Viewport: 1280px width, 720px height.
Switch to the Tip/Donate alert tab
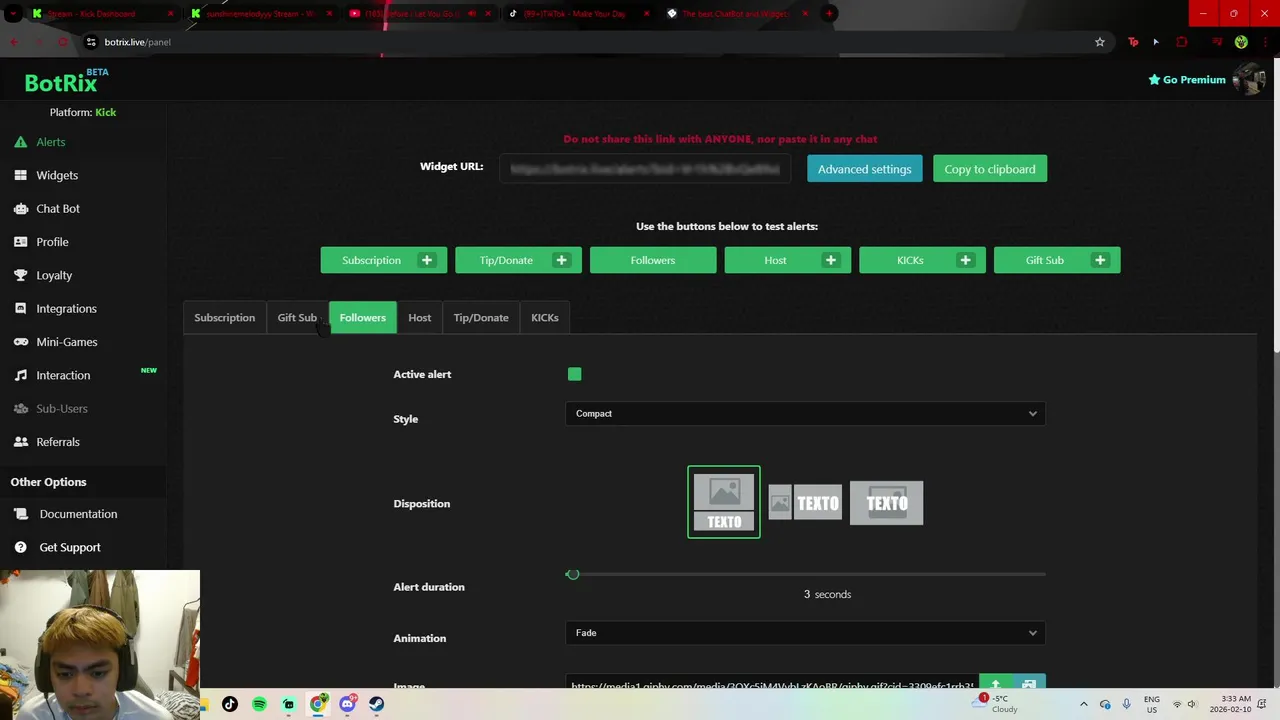click(481, 318)
